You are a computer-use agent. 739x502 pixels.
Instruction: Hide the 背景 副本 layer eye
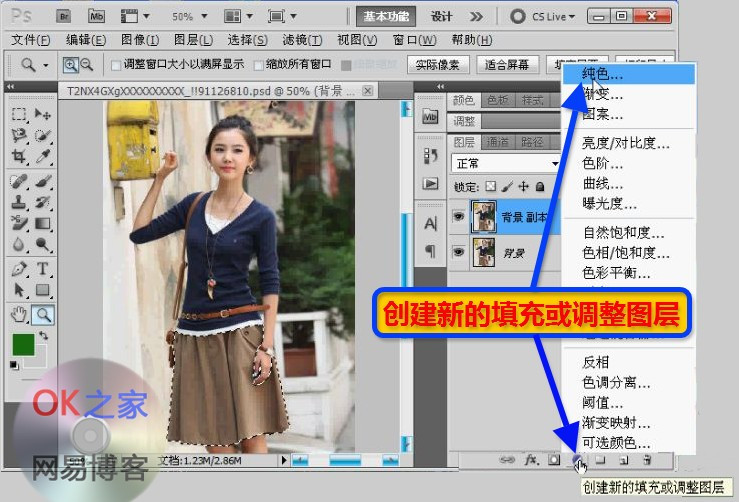[458, 216]
